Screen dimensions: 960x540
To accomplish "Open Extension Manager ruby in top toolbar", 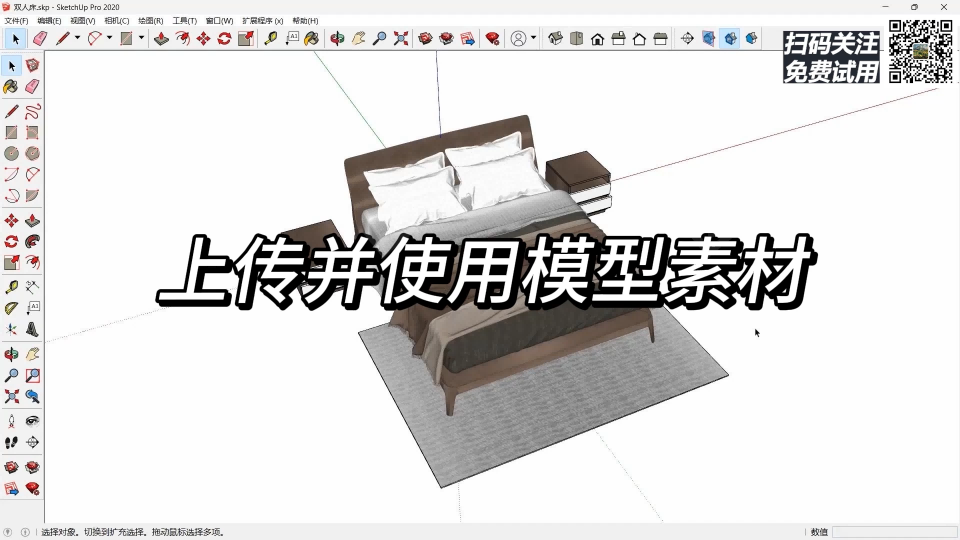I will point(492,39).
